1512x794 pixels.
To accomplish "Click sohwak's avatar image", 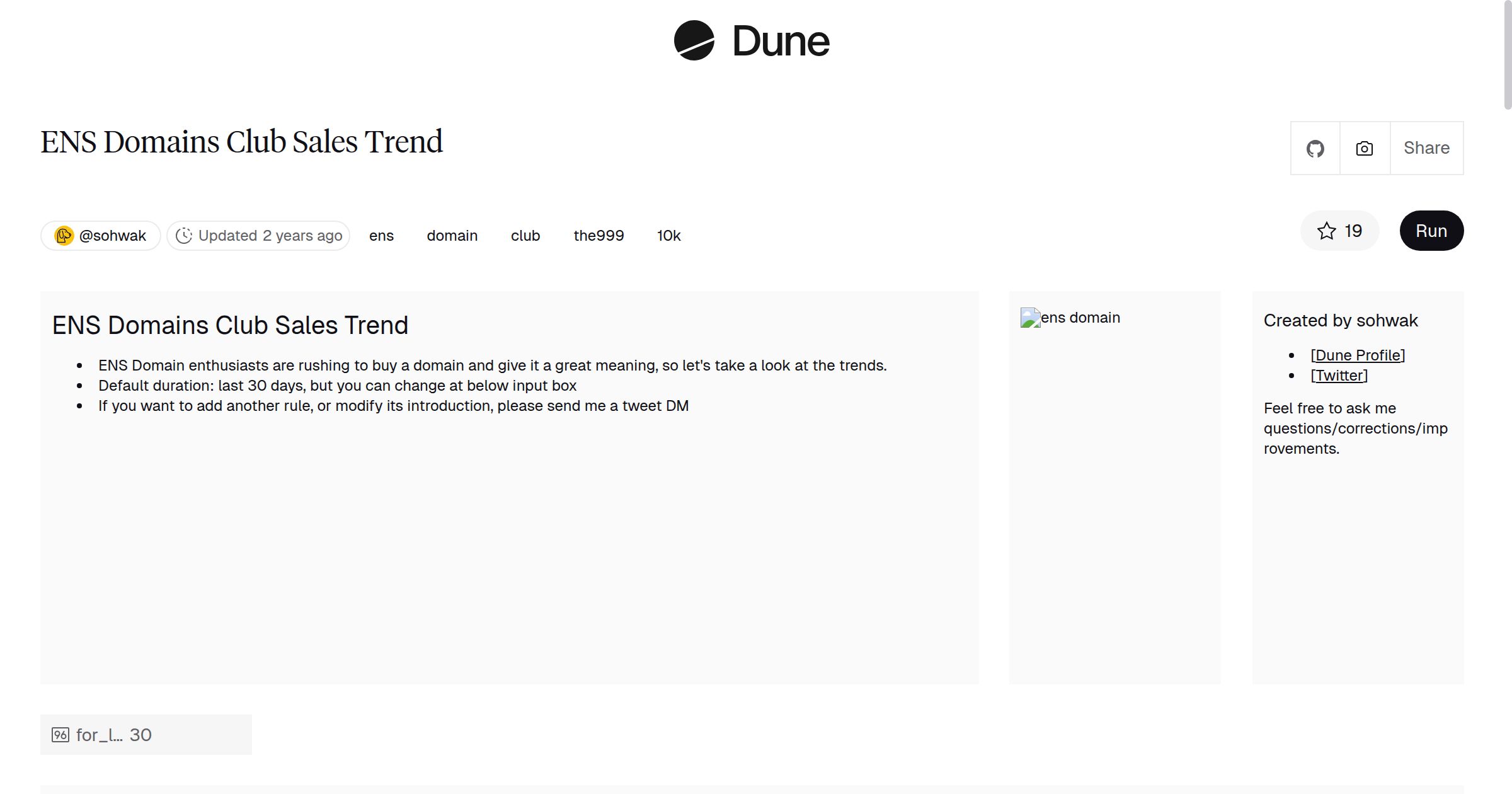I will [64, 235].
